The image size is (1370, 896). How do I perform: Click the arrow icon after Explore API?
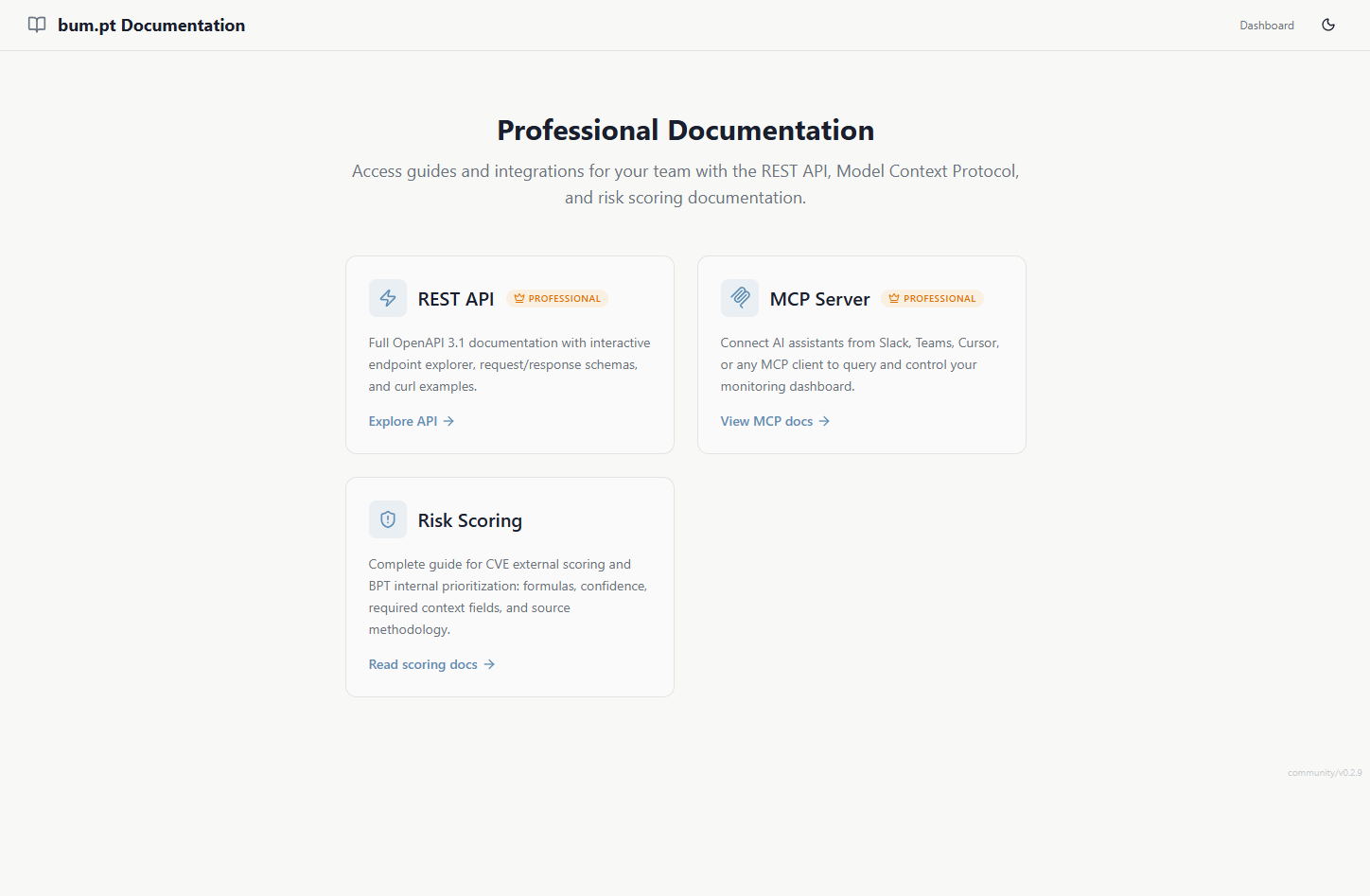coord(448,421)
